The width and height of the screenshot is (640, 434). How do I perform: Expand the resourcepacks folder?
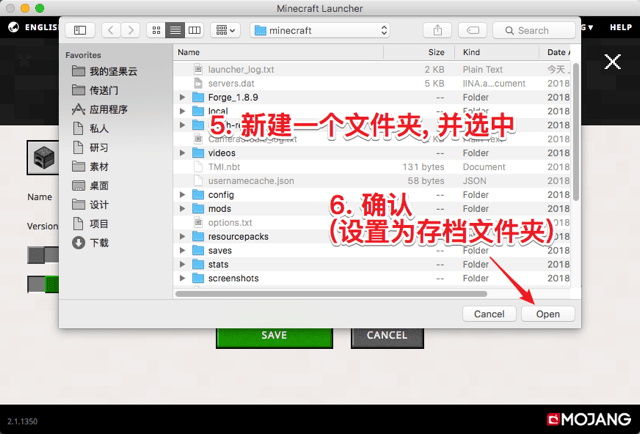(x=182, y=237)
